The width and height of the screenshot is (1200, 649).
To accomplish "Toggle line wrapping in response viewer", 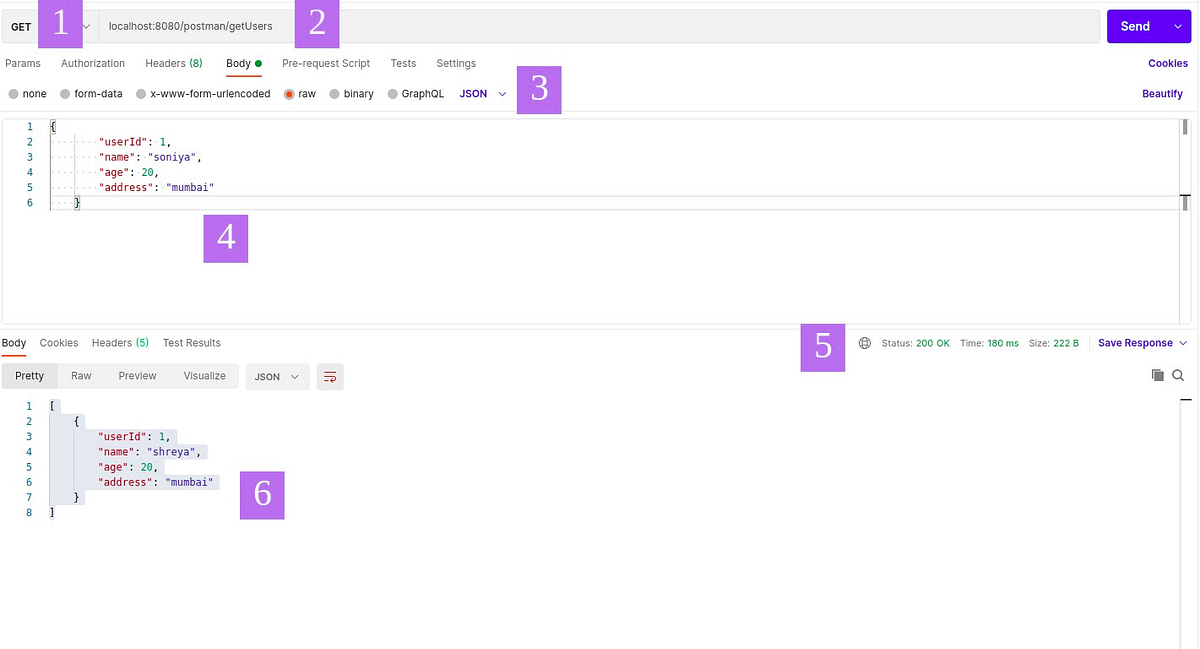I will [330, 376].
